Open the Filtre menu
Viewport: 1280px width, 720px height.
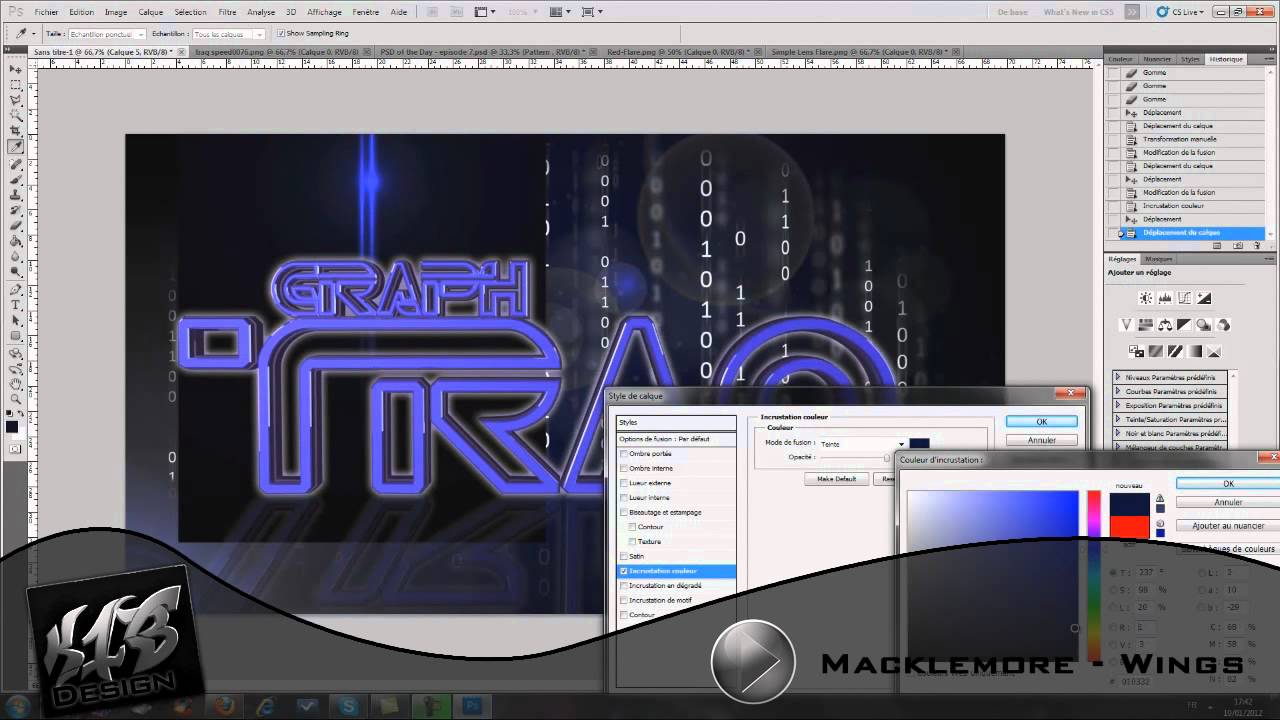tap(227, 12)
